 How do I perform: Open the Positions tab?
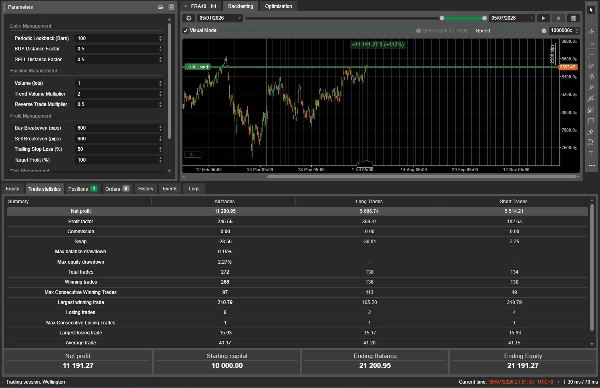(x=82, y=189)
